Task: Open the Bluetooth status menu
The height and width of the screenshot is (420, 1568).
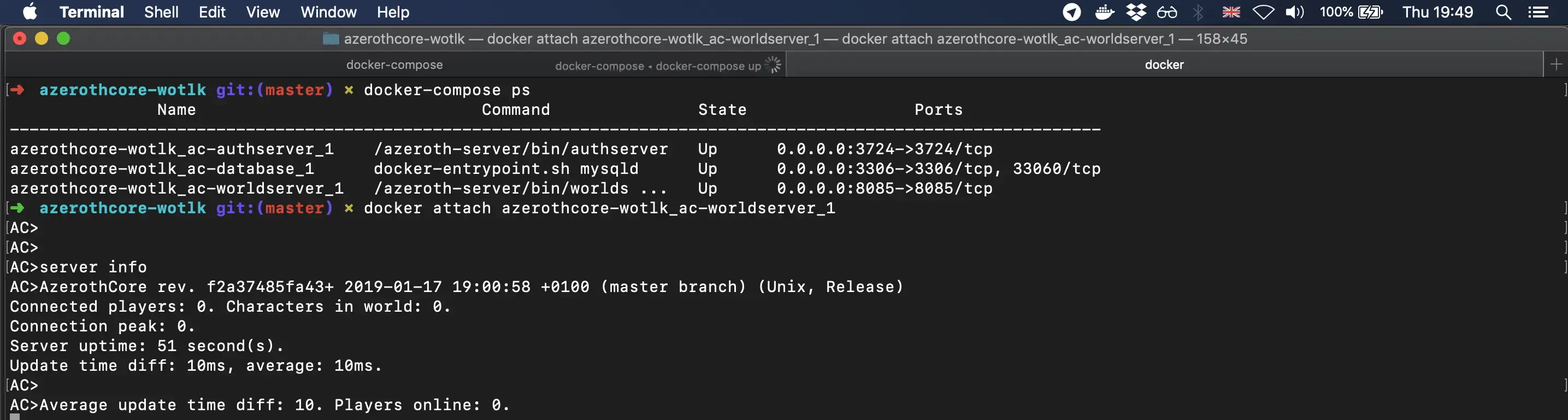Action: [x=1198, y=12]
